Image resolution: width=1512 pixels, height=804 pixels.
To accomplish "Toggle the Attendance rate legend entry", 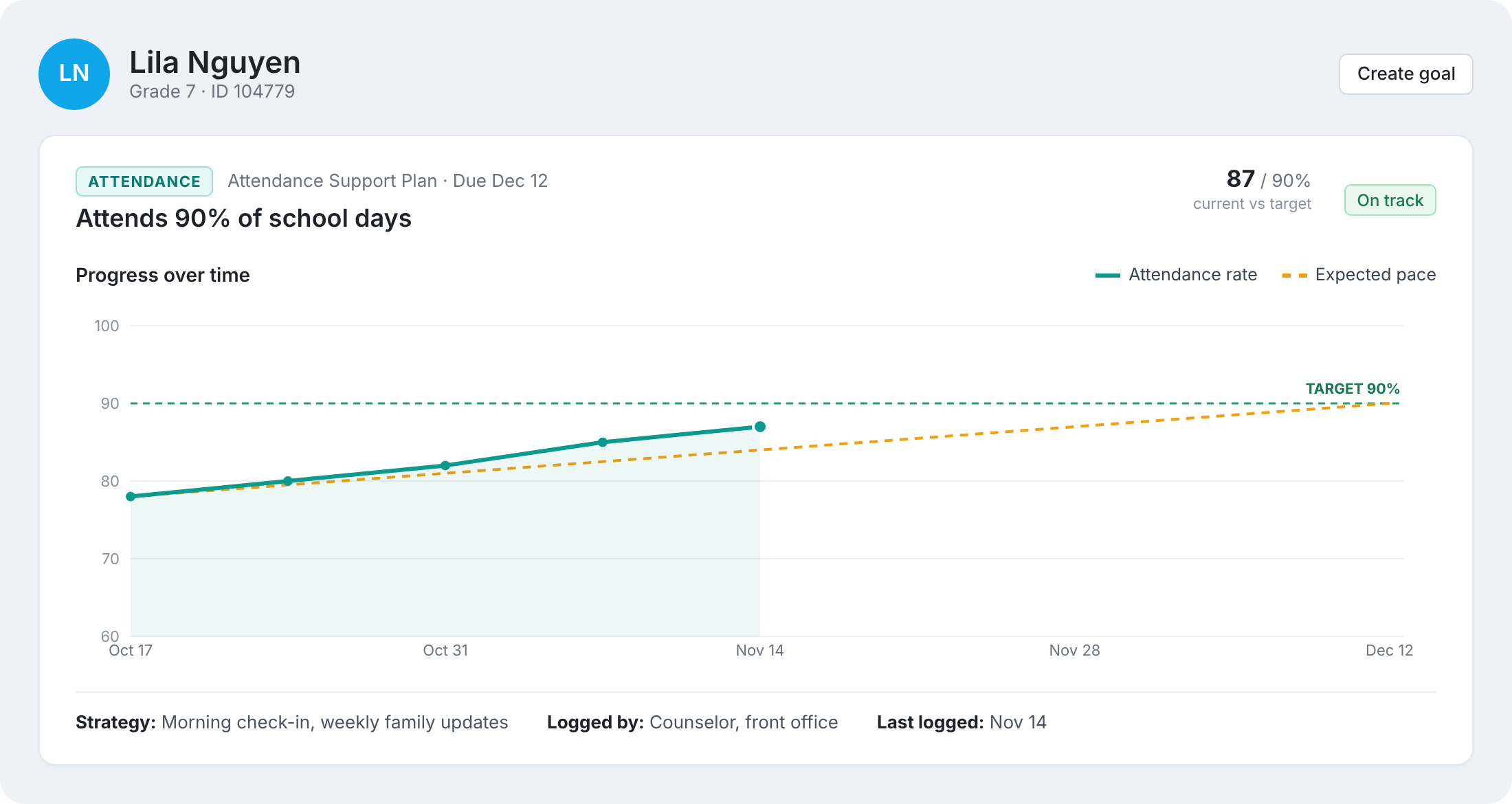I will click(1176, 275).
